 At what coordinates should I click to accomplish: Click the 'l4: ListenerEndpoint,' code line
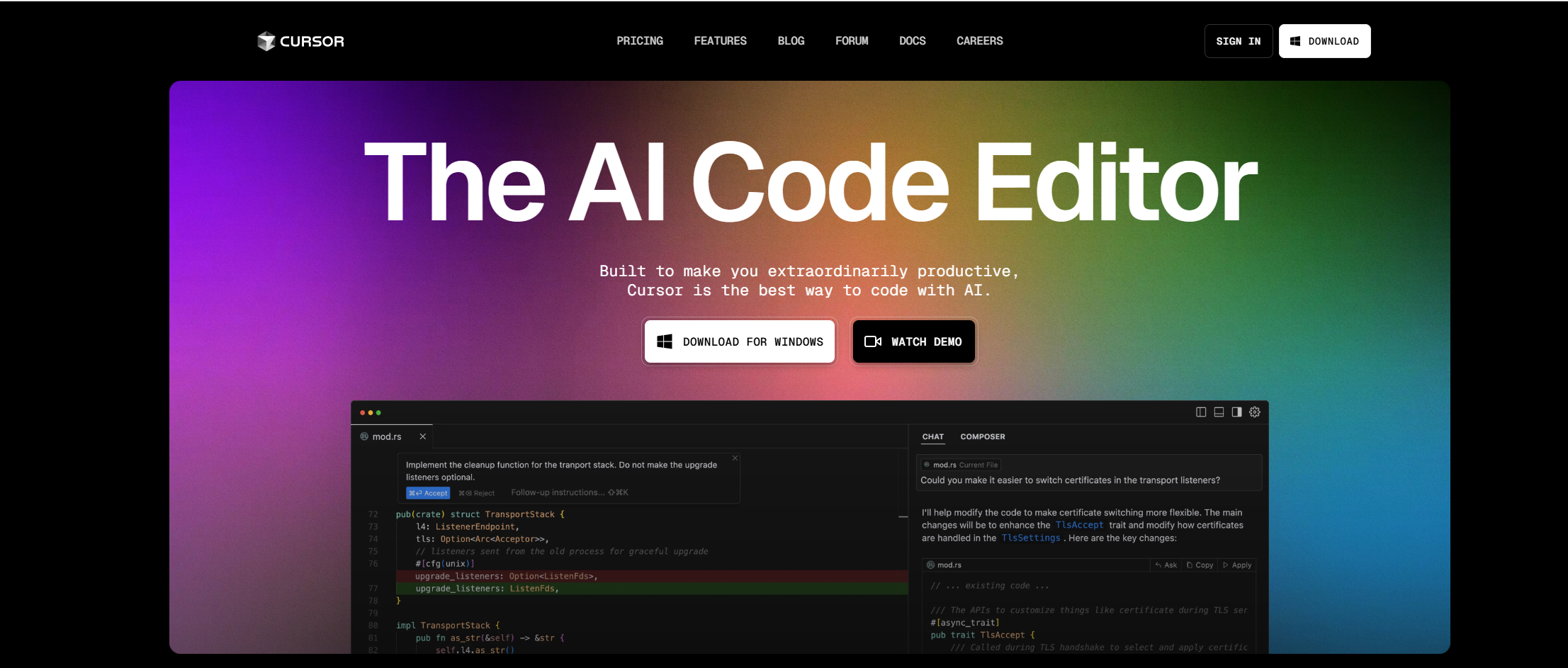[468, 527]
